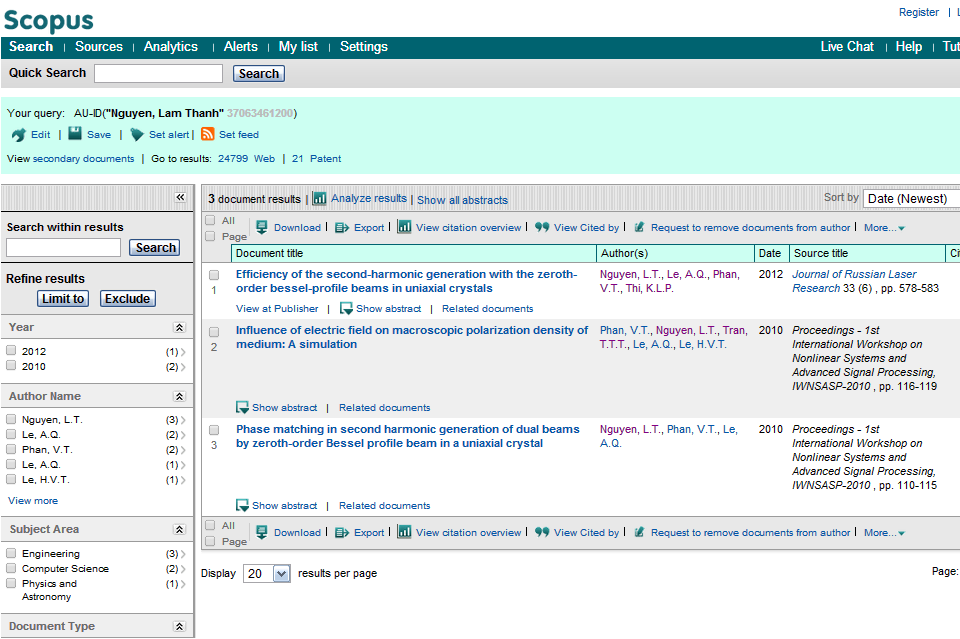Viewport: 960px width, 639px height.
Task: Click the arrow next to 2012 count
Action: 182,352
